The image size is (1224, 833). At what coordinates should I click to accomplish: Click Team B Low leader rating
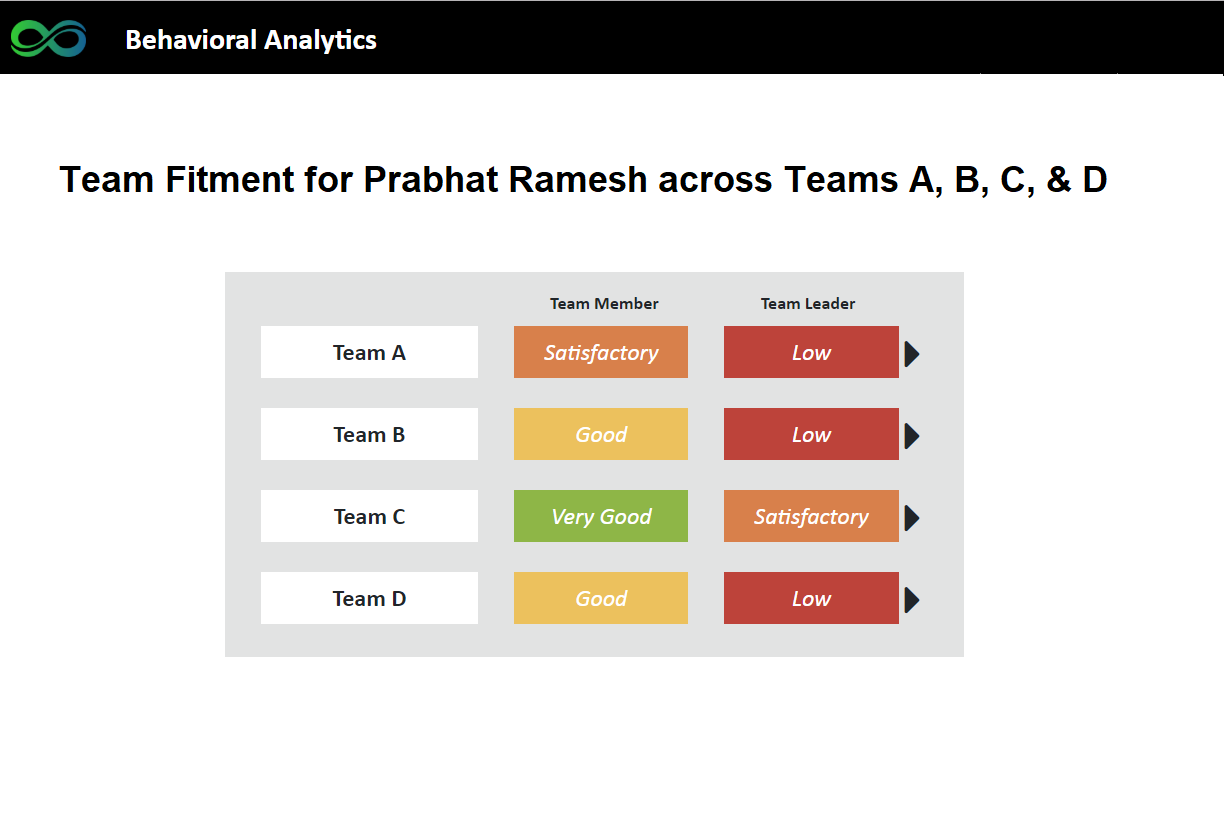[x=811, y=434]
